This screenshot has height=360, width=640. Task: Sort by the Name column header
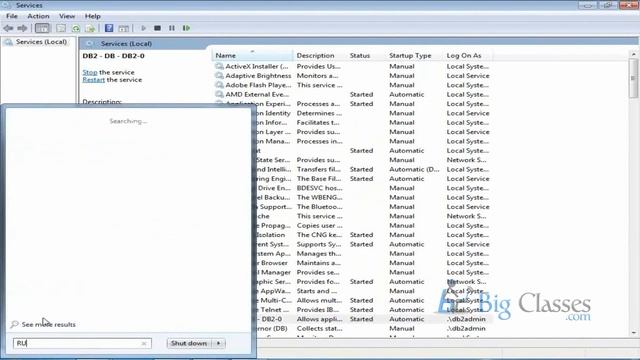click(252, 56)
